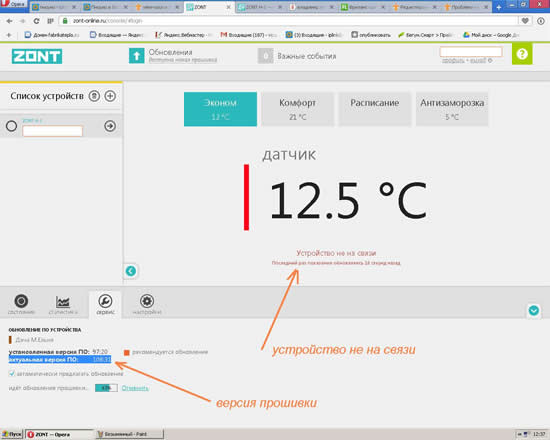Select the Комфорт 21 °C mode tab

point(297,109)
